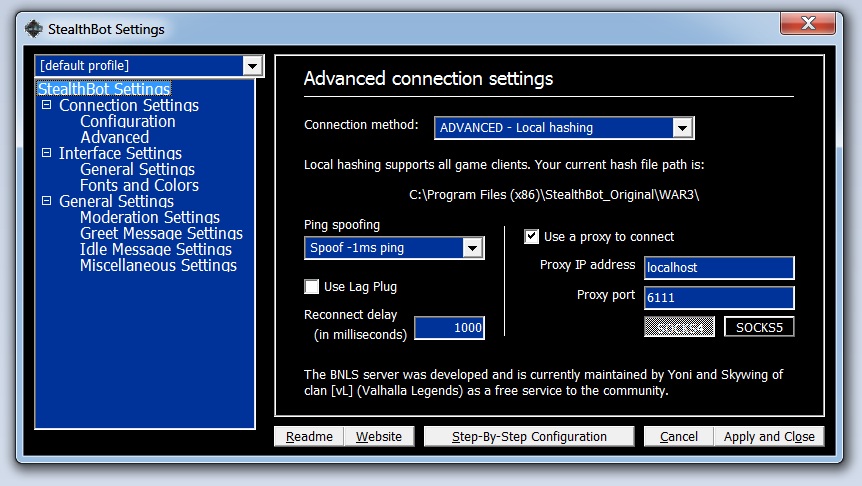
Task: Open Miscellaneous Settings
Action: tap(158, 265)
